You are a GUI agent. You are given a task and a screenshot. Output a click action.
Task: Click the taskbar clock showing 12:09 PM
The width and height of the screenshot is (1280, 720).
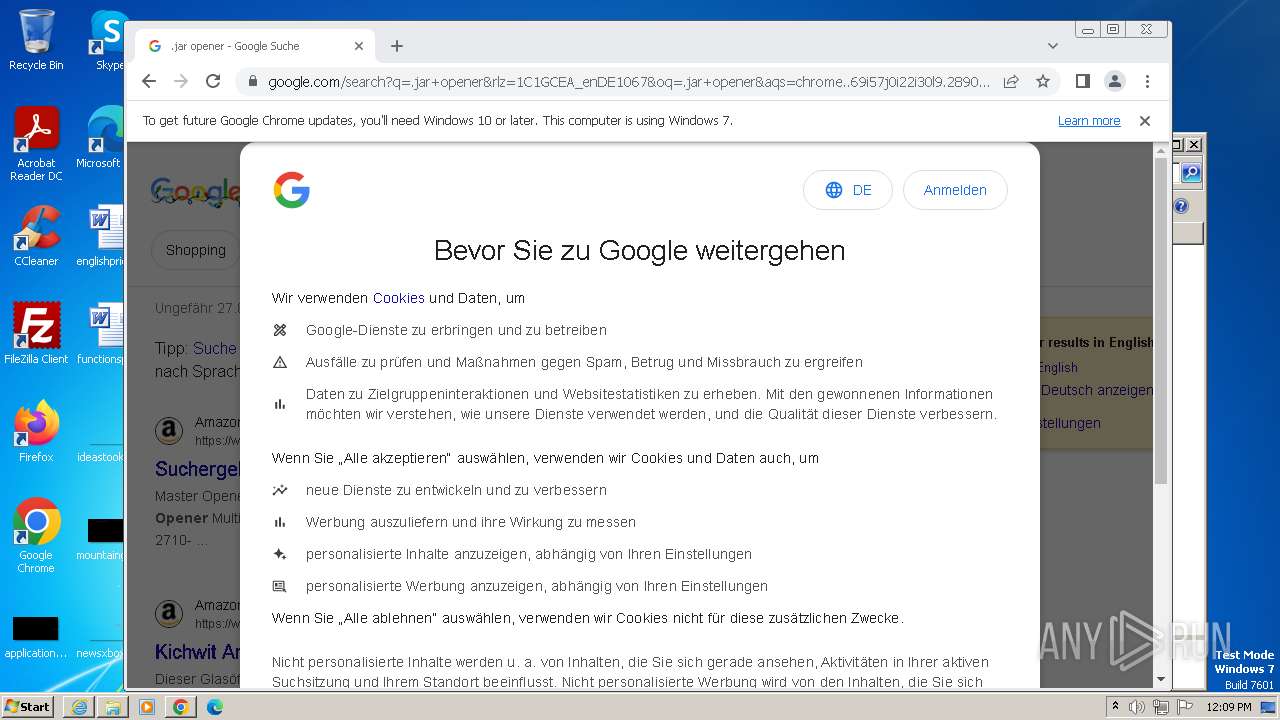[x=1229, y=707]
